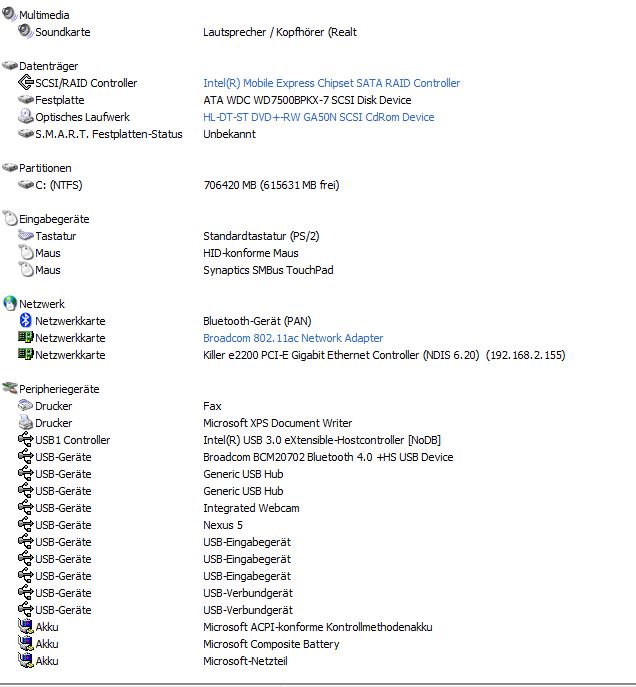The height and width of the screenshot is (687, 636).
Task: Click the 'Optisches Laufwerk' label
Action: pyautogui.click(x=82, y=117)
